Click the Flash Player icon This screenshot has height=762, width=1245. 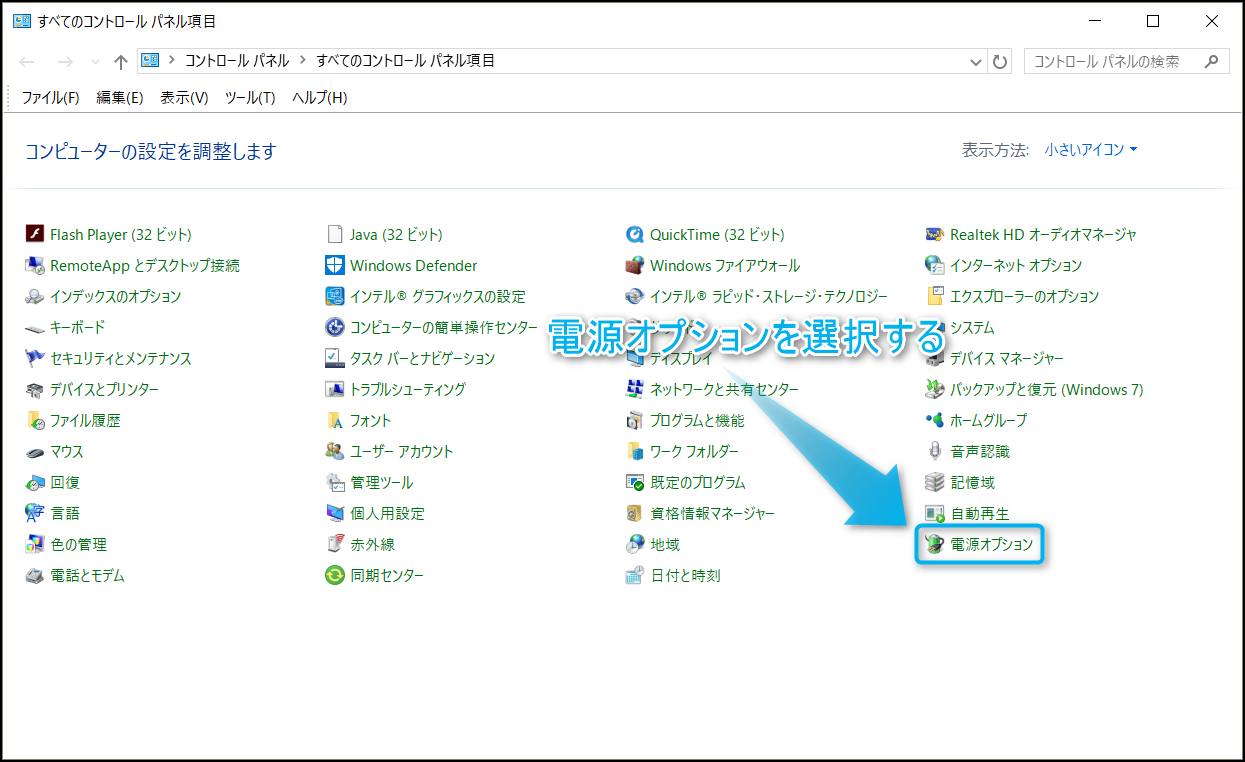click(x=35, y=235)
